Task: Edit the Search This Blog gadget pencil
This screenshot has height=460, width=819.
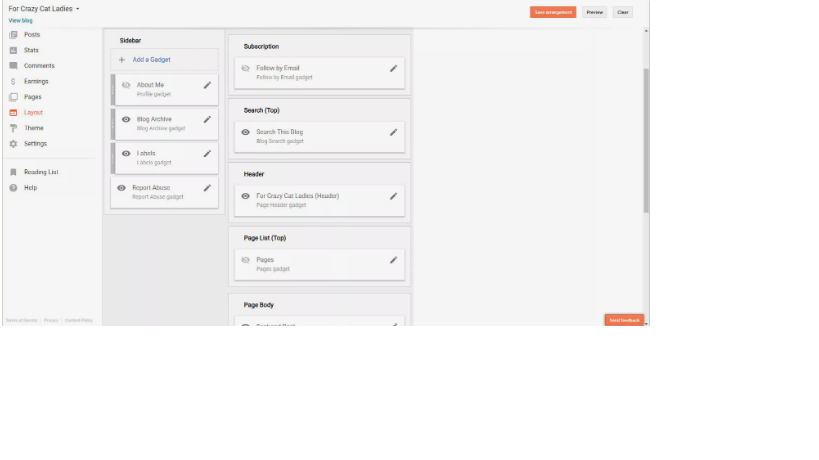Action: (393, 132)
